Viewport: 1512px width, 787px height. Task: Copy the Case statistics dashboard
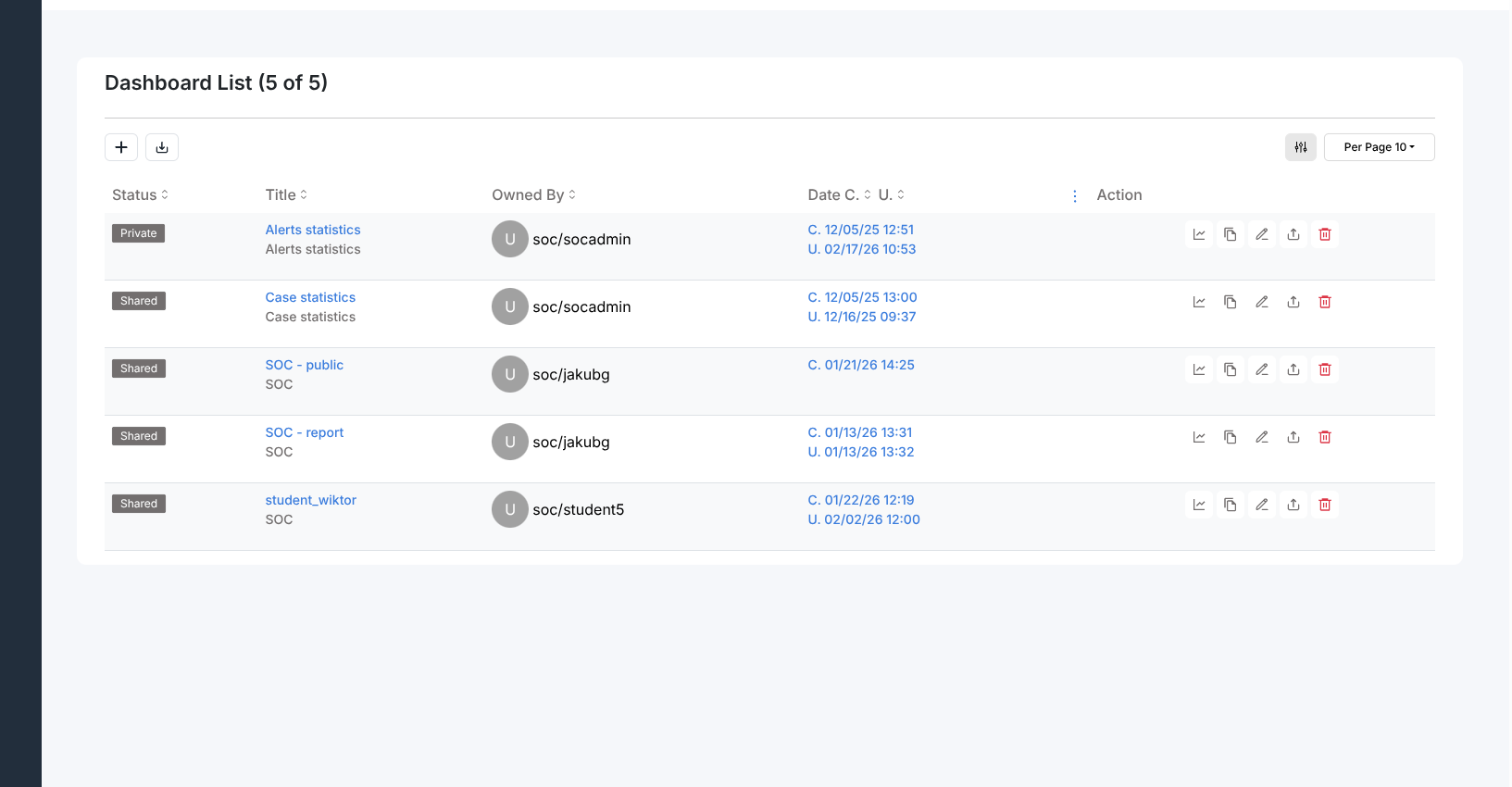click(x=1231, y=302)
